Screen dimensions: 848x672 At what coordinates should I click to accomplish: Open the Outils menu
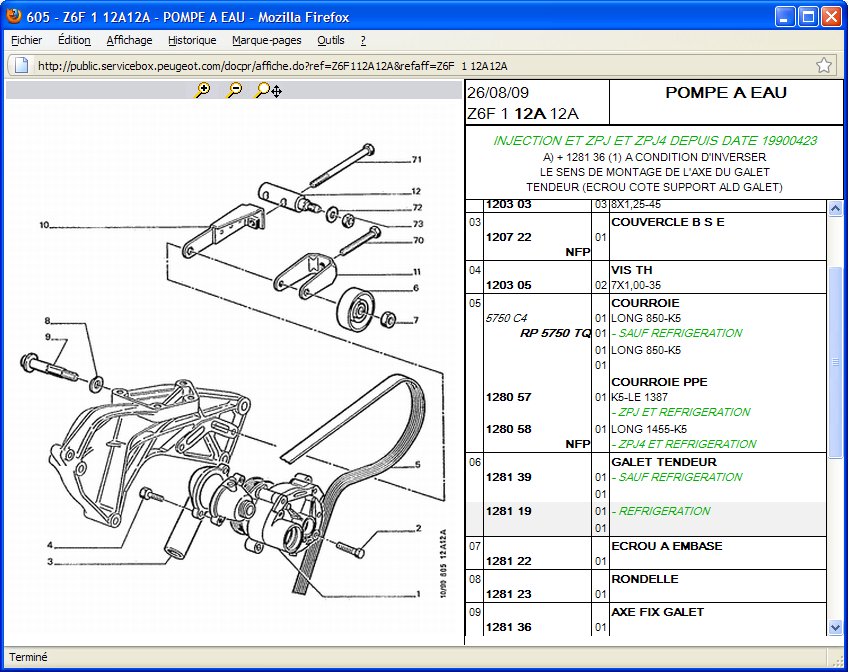[330, 40]
